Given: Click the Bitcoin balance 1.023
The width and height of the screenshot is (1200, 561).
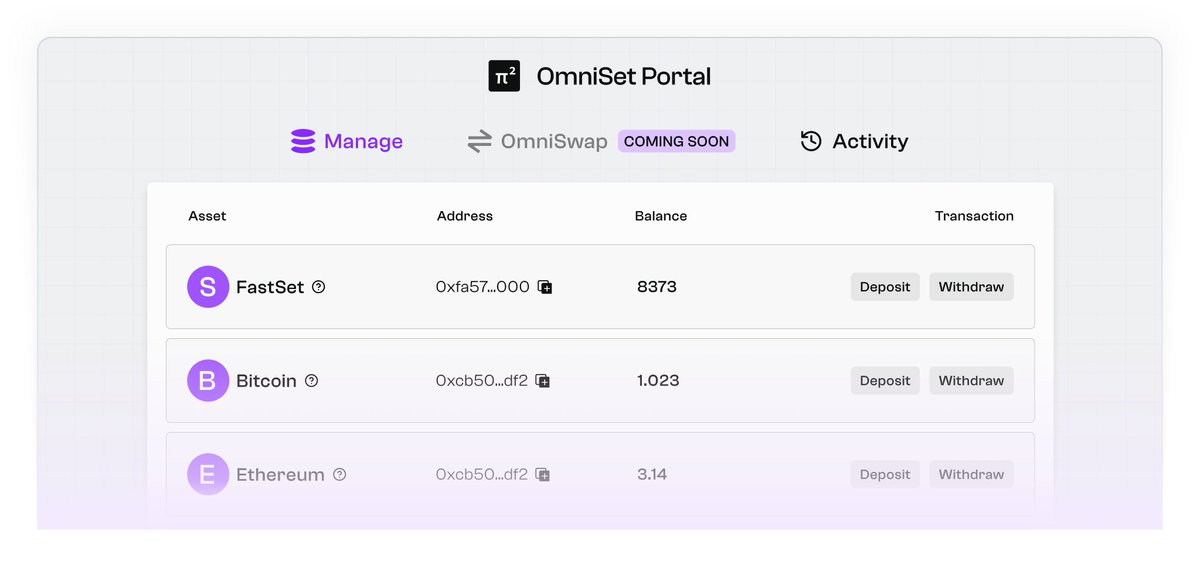Looking at the screenshot, I should coord(658,381).
